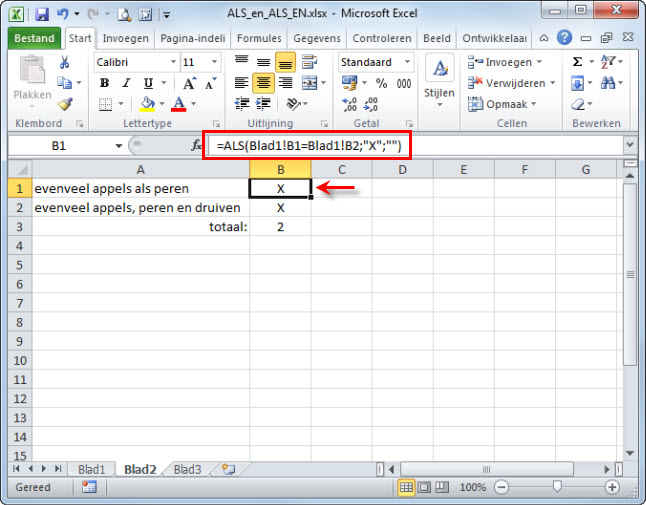Click the increase decimal icon

(x=349, y=104)
